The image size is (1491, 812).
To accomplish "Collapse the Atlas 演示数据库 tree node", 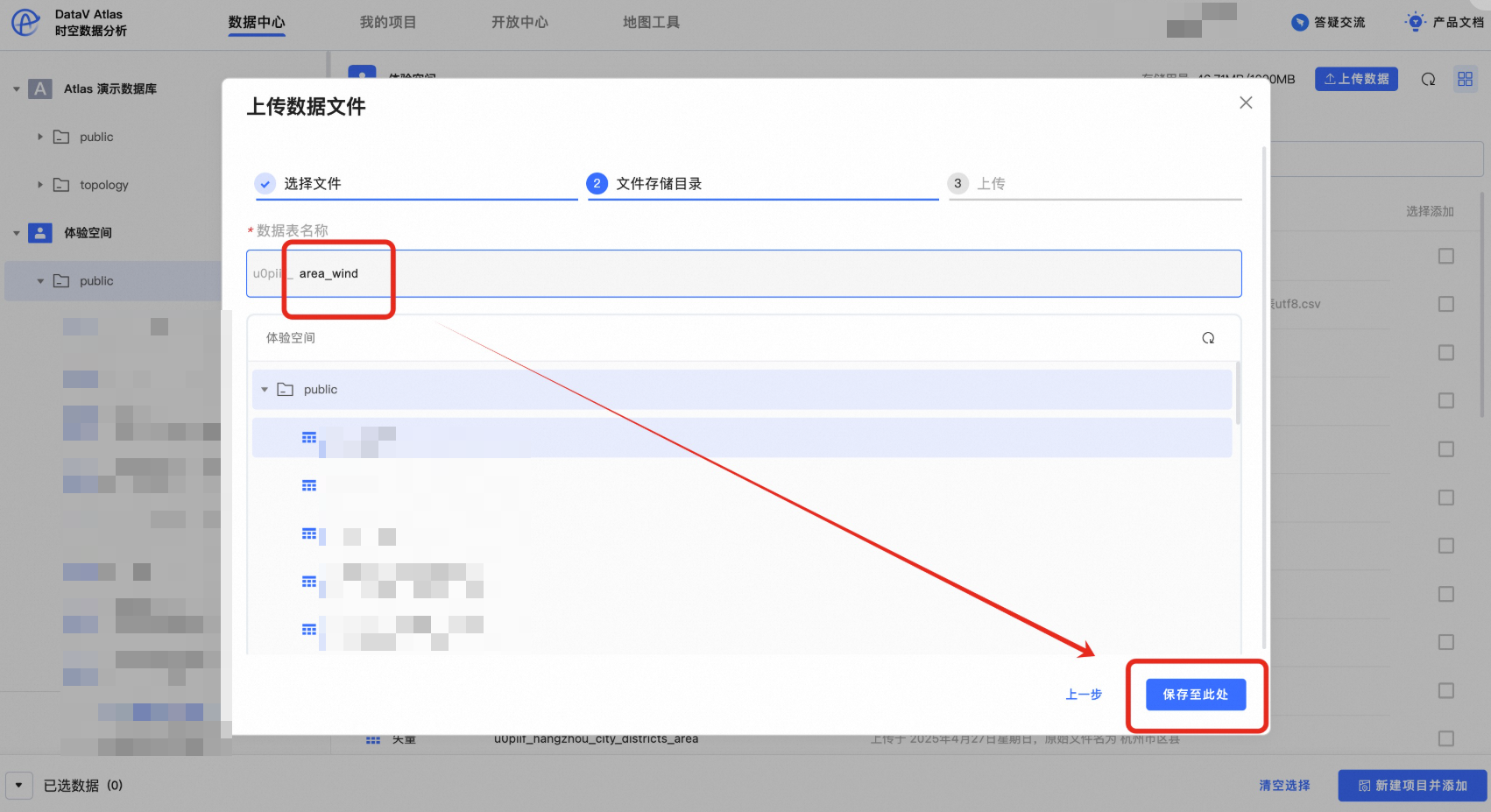I will 17,88.
